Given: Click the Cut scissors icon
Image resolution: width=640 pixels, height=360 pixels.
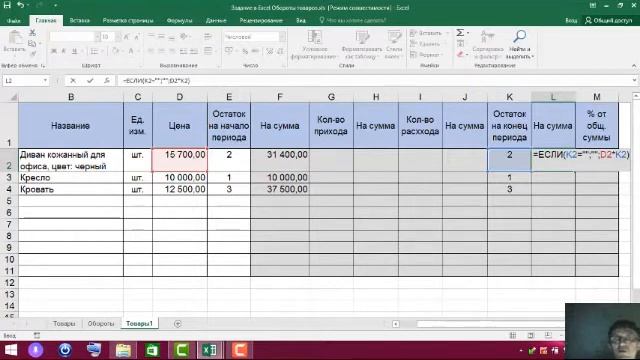Looking at the screenshot, I should [33, 33].
